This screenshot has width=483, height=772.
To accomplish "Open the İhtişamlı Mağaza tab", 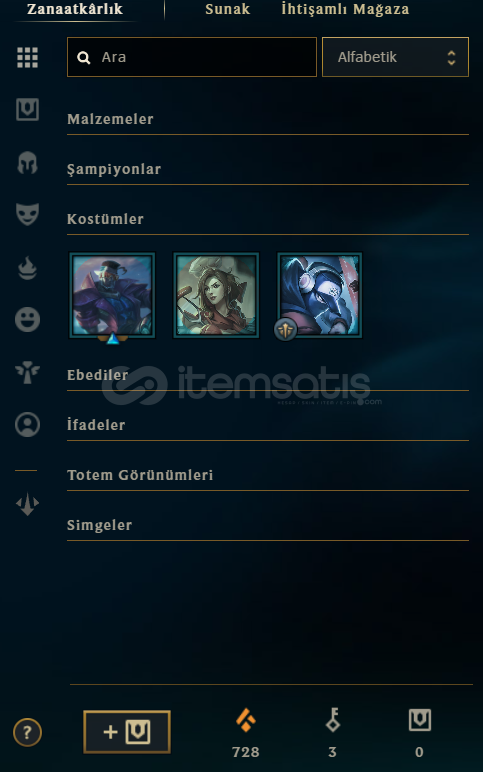I will click(x=345, y=9).
